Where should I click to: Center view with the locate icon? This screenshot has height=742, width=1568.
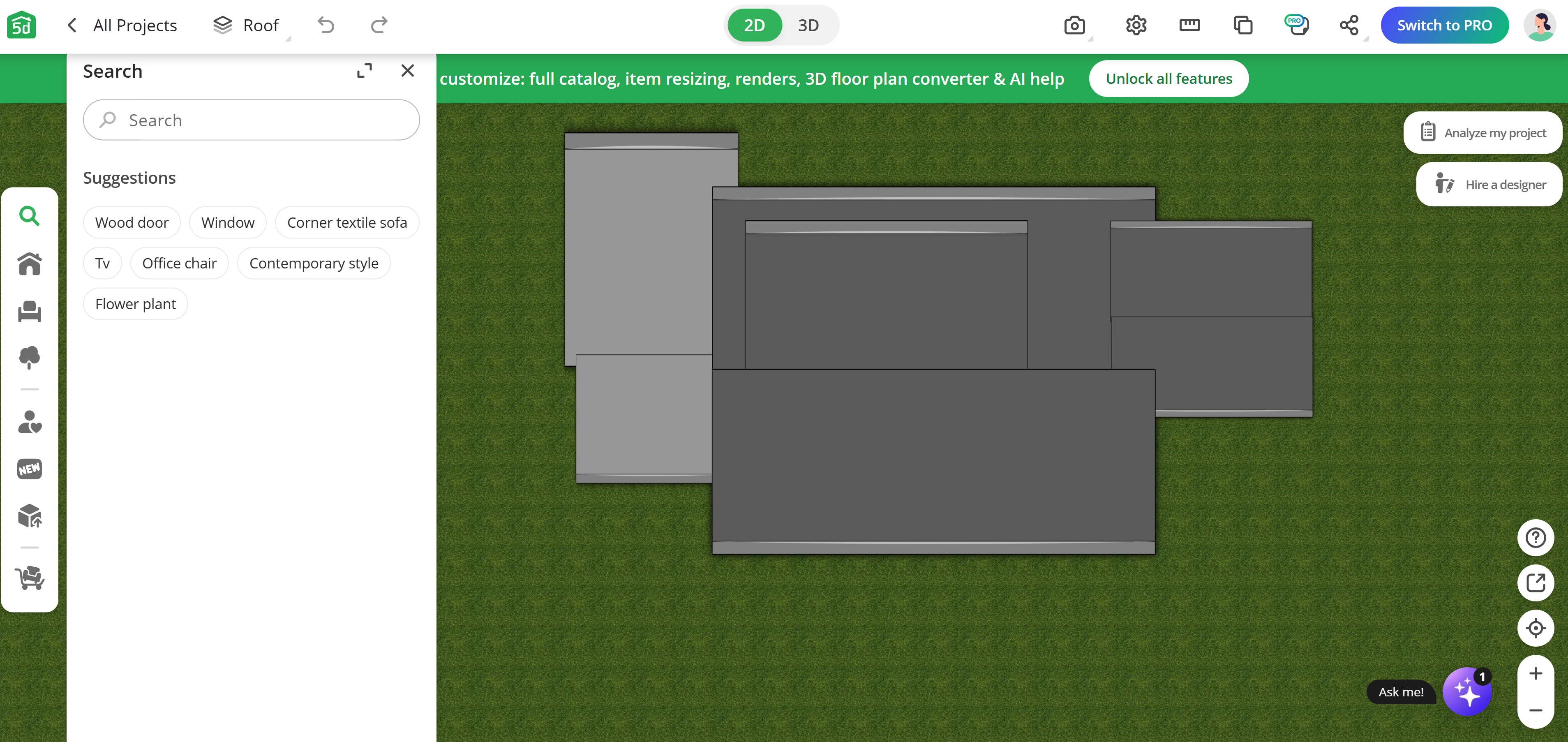1535,628
